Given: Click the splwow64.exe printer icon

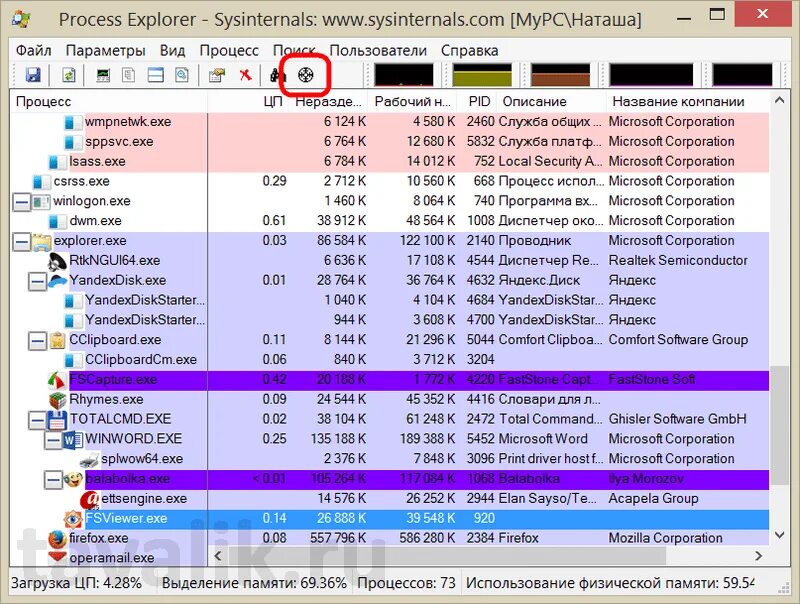Looking at the screenshot, I should point(90,459).
